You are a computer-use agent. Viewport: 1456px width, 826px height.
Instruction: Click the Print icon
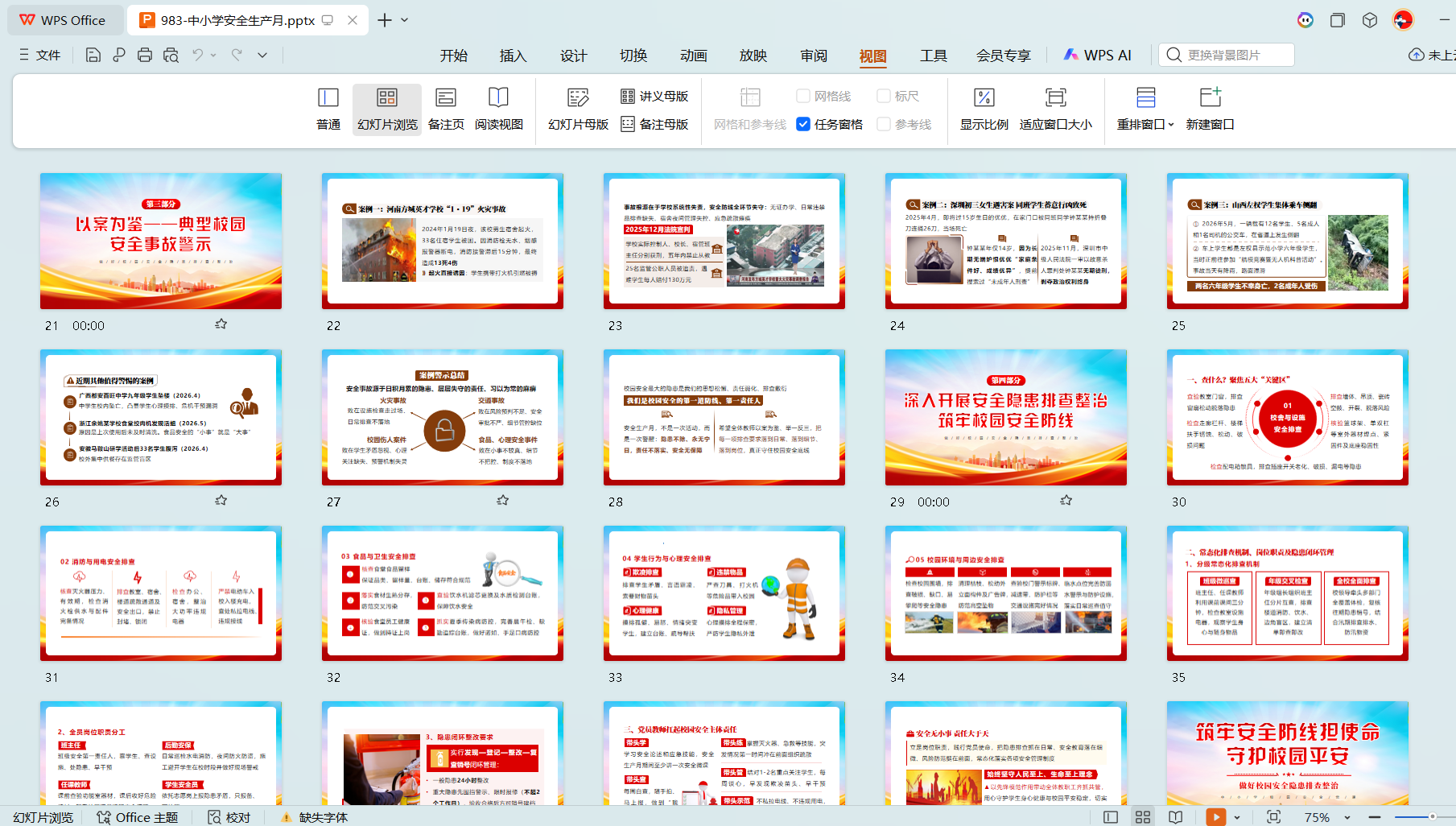coord(145,55)
